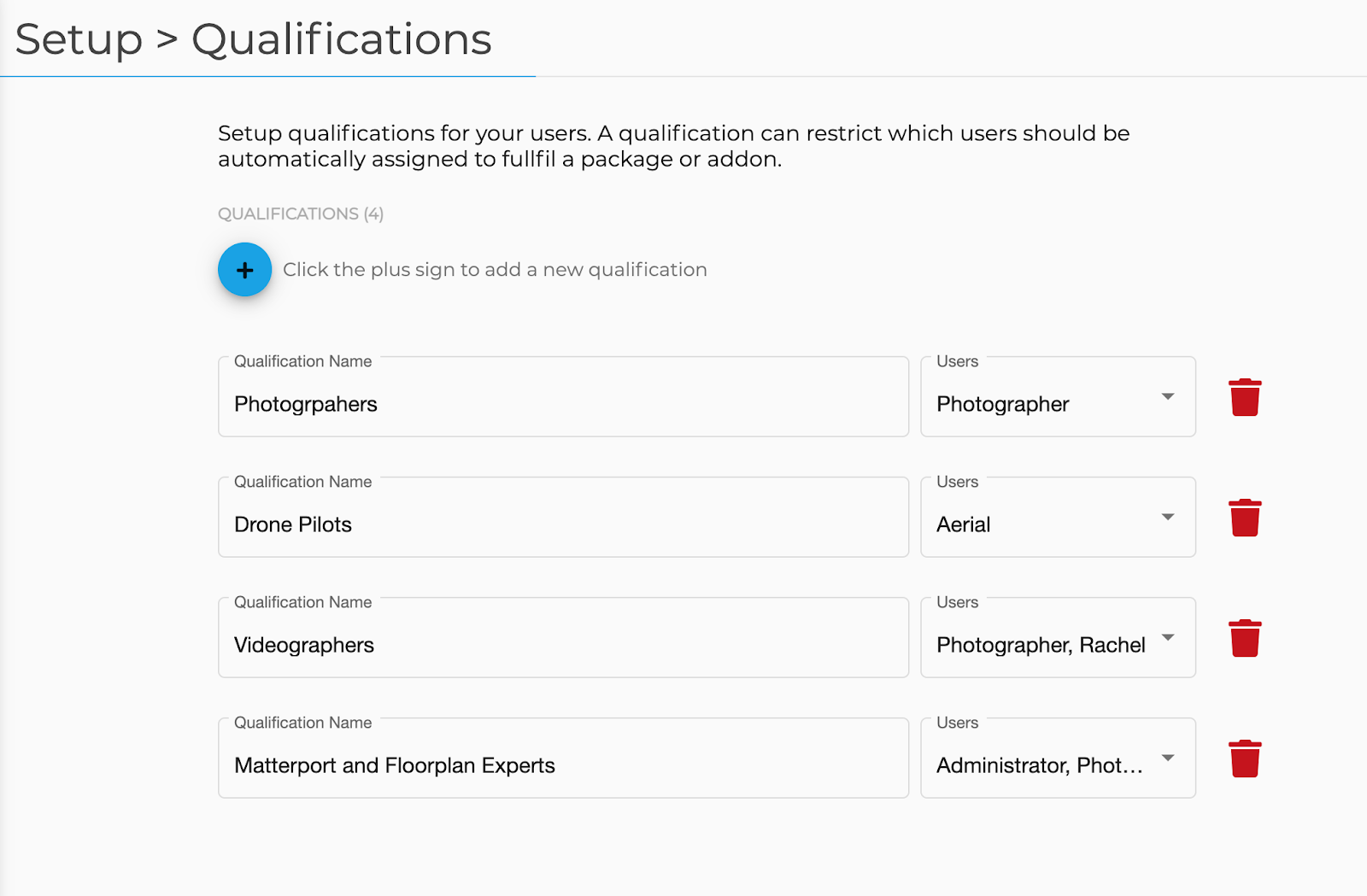This screenshot has height=896, width=1367.
Task: Add a new qualification with the plus button
Action: coord(244,270)
